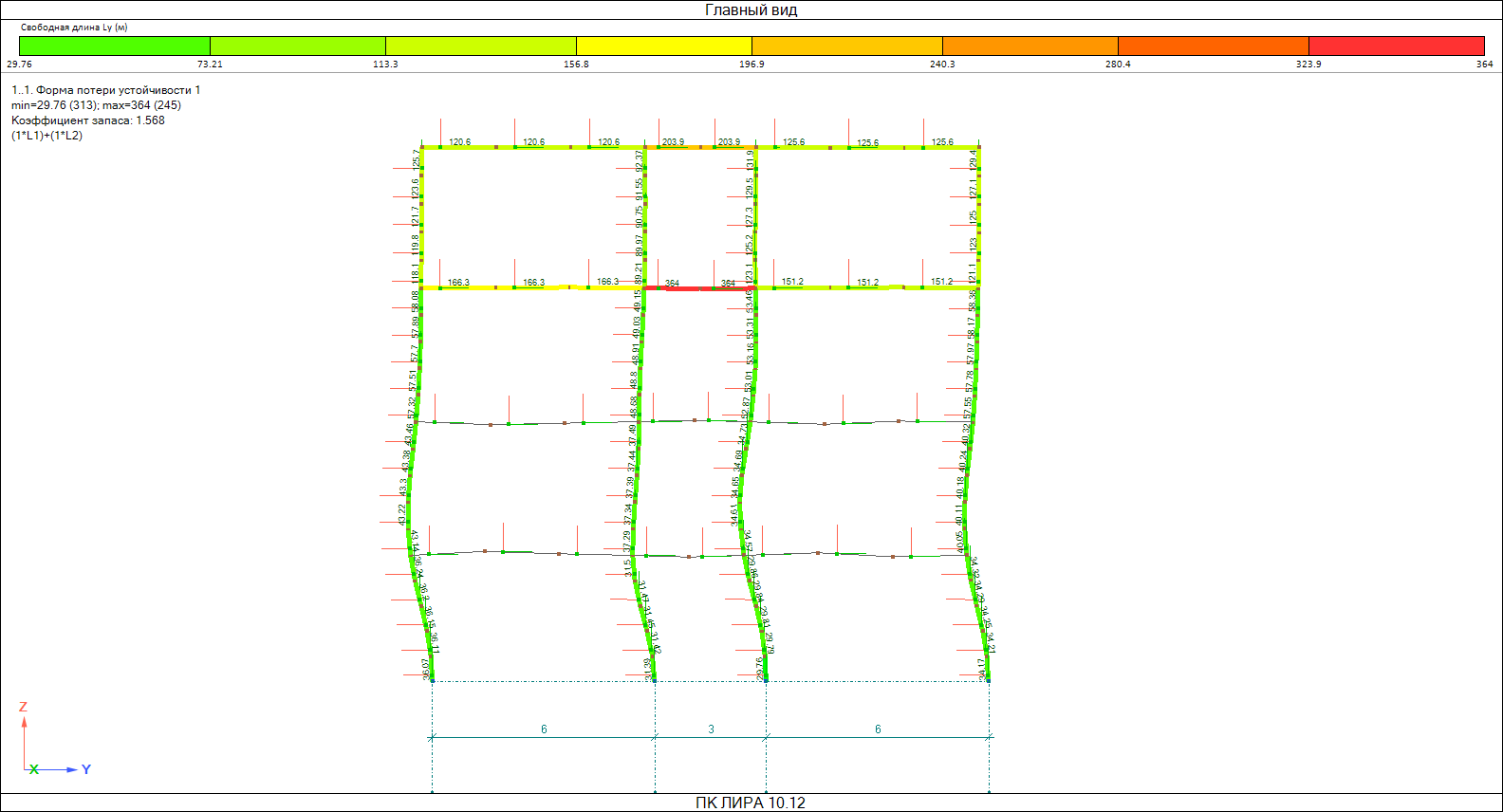The image size is (1503, 812).
Task: Click 'Коэффициент запаса: 1.568' text
Action: (88, 120)
